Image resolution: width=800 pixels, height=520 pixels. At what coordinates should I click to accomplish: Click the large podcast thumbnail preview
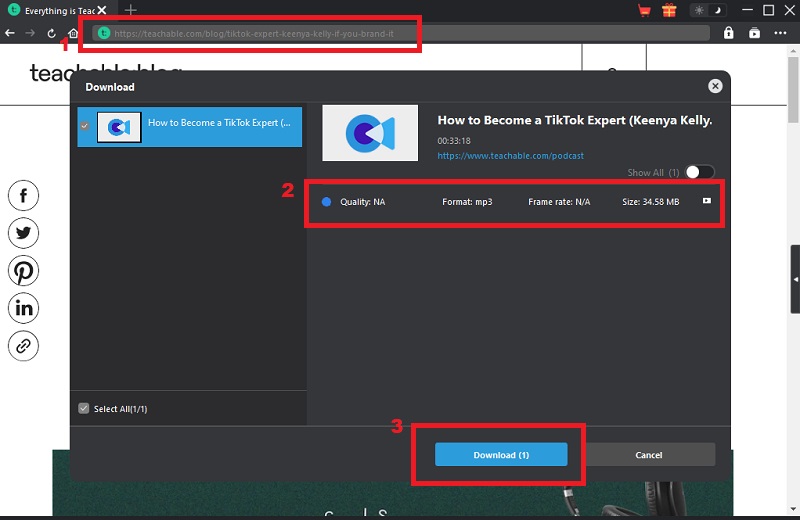370,133
